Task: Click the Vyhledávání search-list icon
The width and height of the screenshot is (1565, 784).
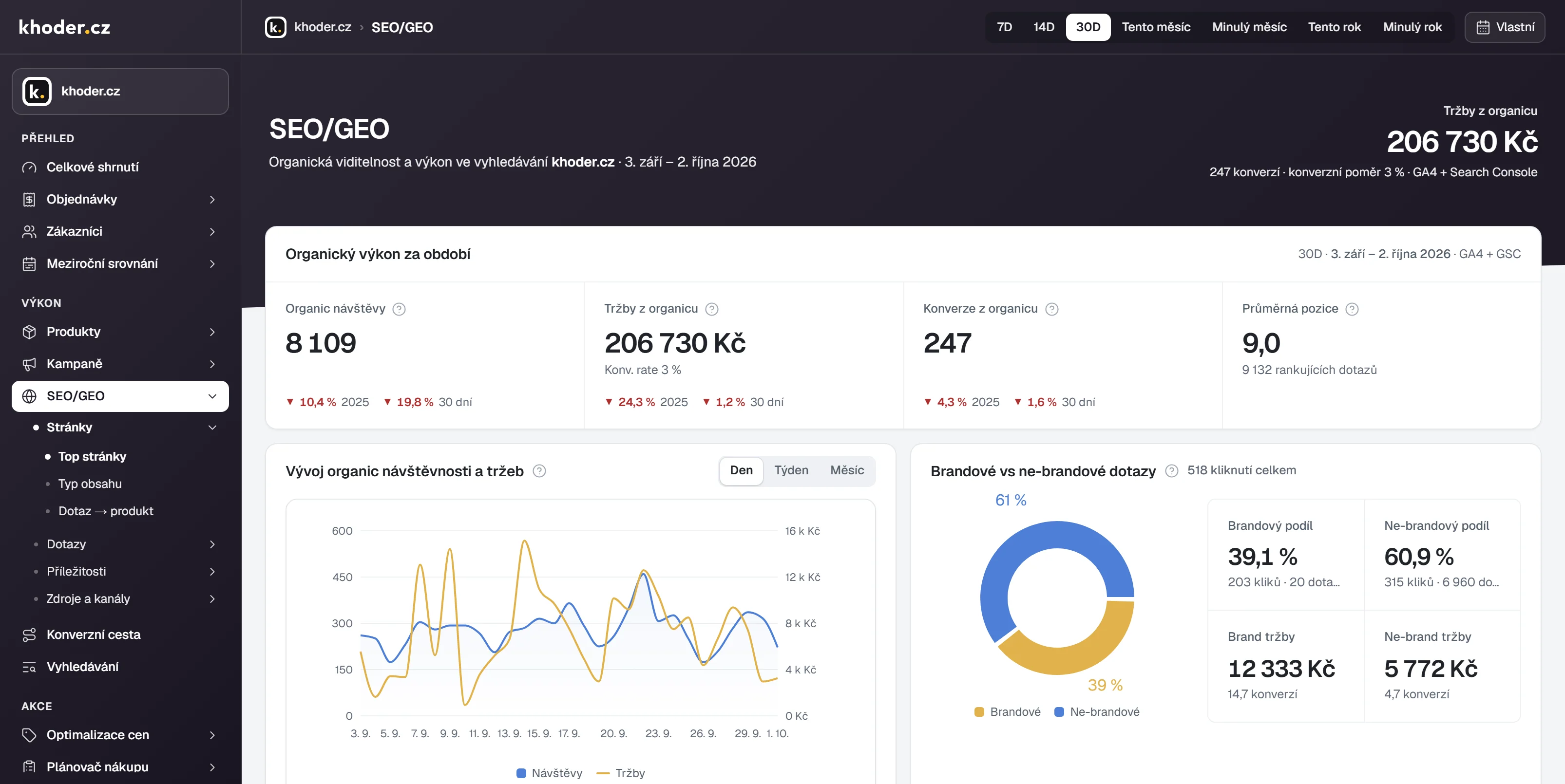Action: pos(29,667)
